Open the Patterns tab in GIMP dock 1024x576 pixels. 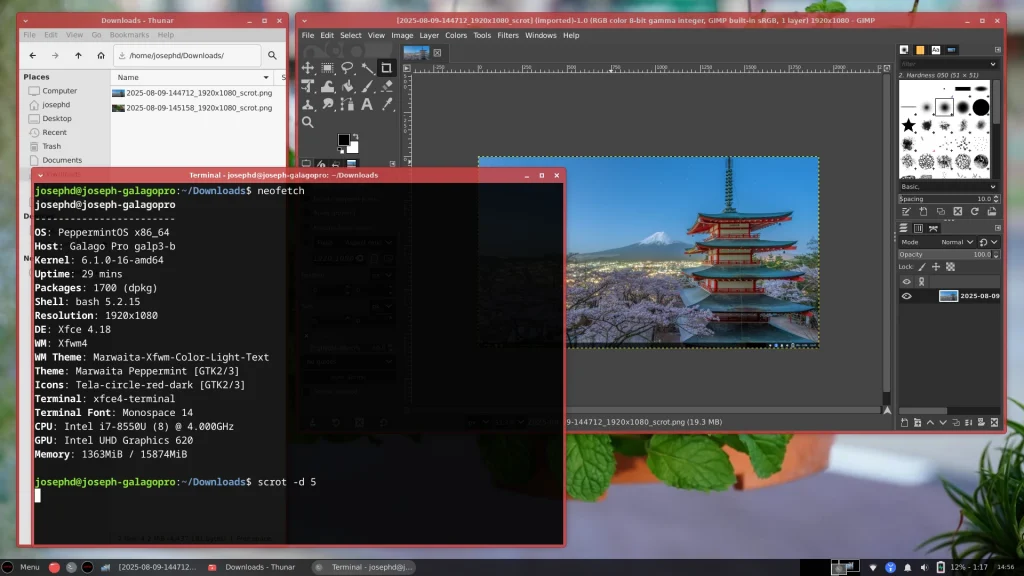pos(920,50)
